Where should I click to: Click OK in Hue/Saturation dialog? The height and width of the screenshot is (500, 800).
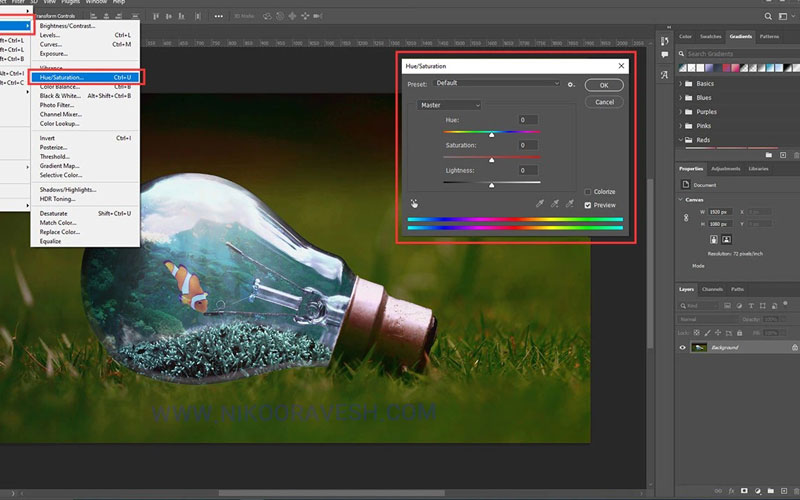coord(604,85)
